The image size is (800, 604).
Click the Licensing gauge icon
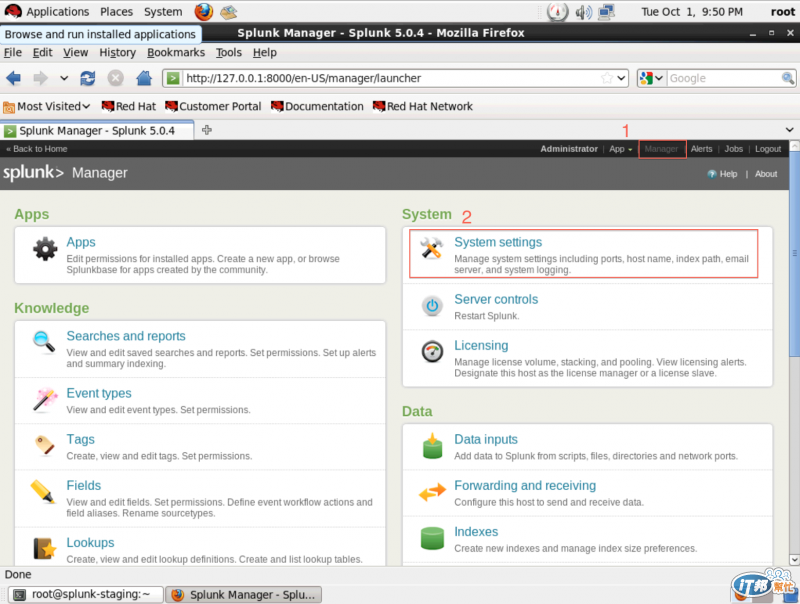point(432,351)
